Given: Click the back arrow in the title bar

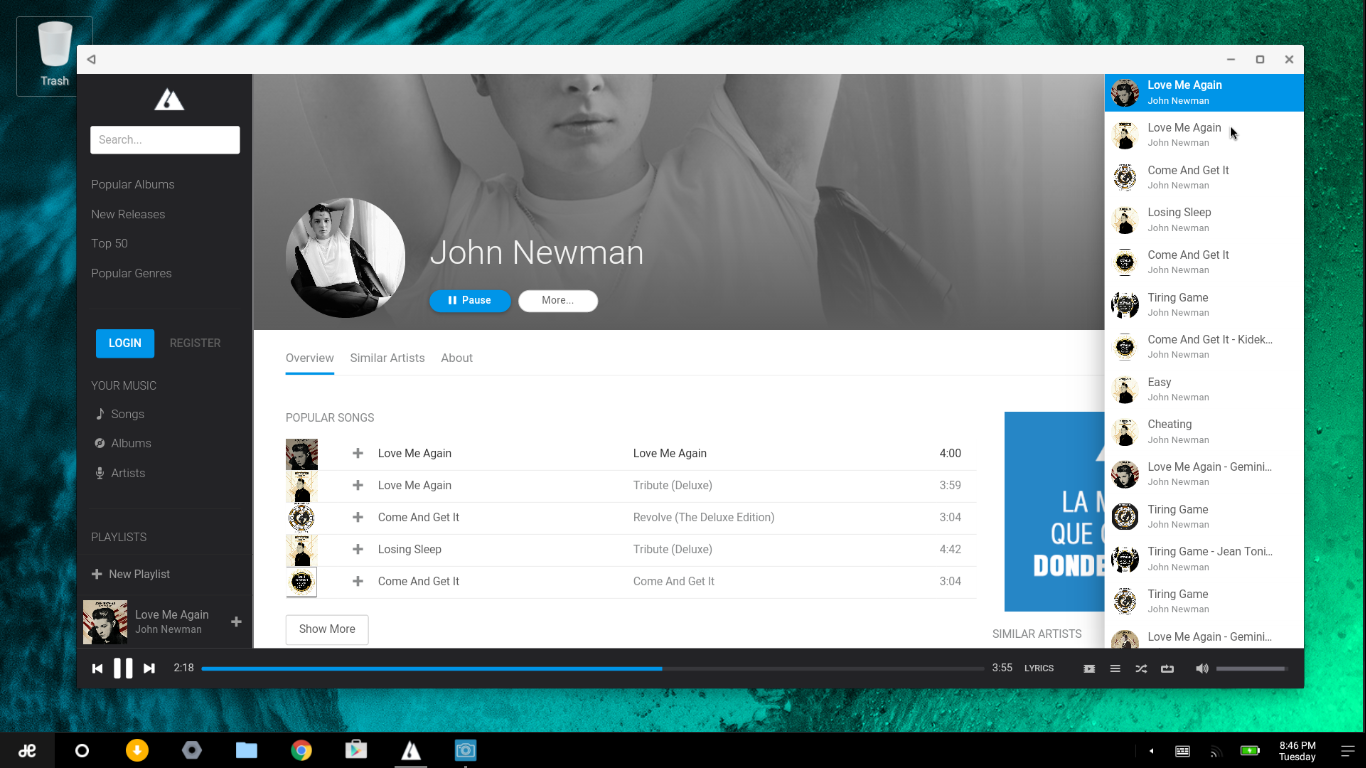Looking at the screenshot, I should (91, 59).
